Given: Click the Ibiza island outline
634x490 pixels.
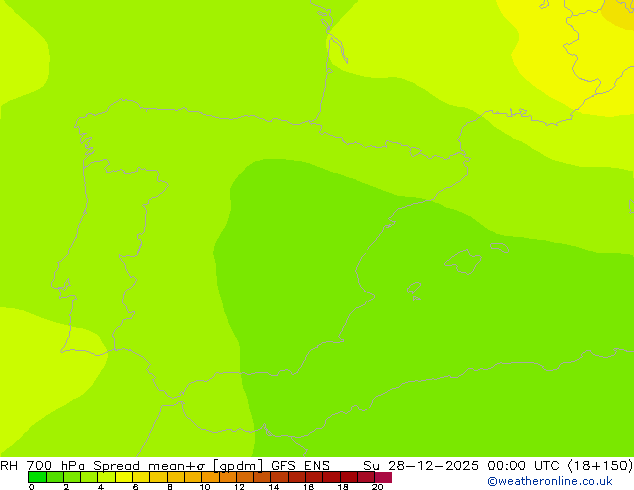Looking at the screenshot, I should 414,291.
